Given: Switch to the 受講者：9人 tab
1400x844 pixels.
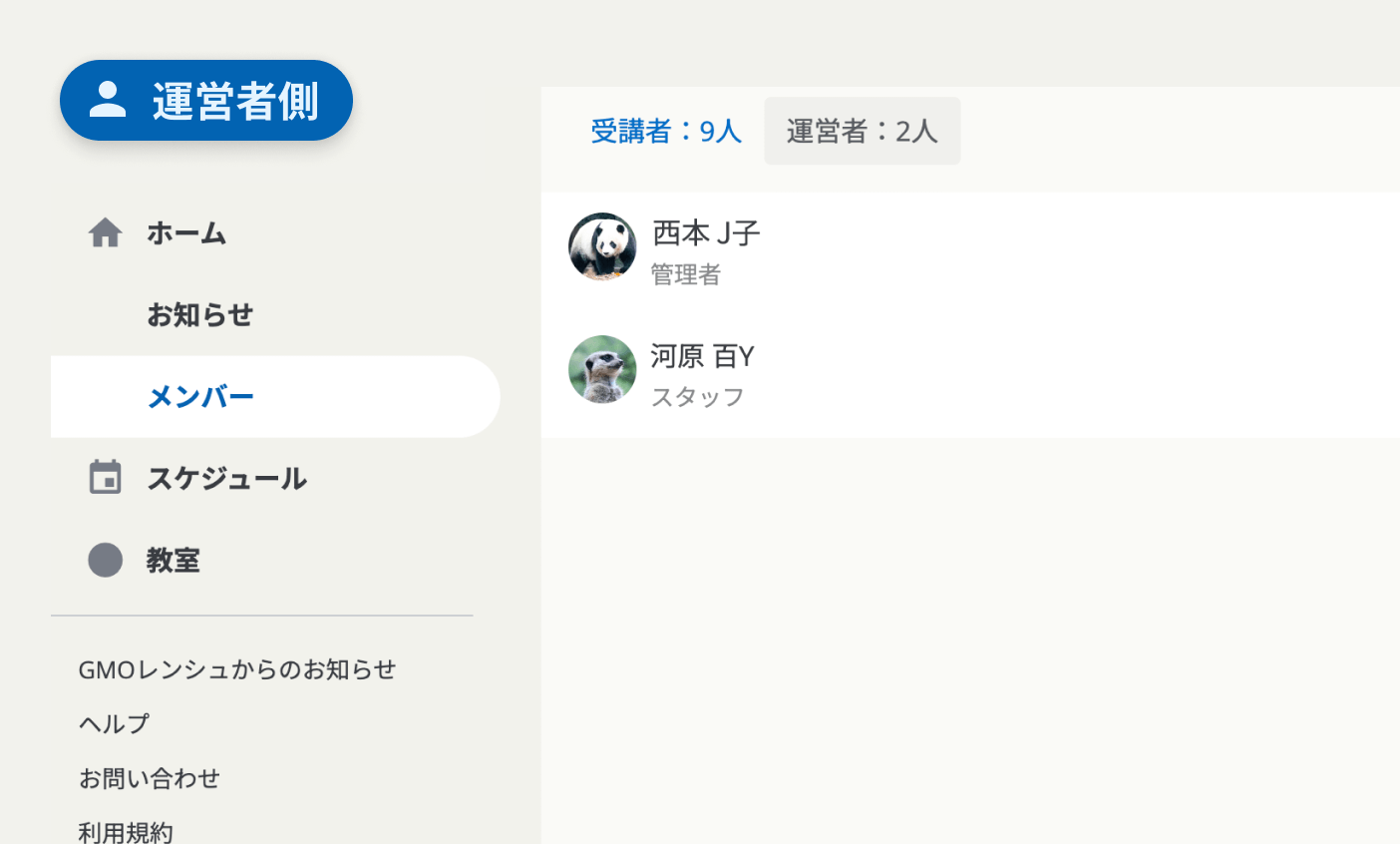Looking at the screenshot, I should tap(665, 131).
